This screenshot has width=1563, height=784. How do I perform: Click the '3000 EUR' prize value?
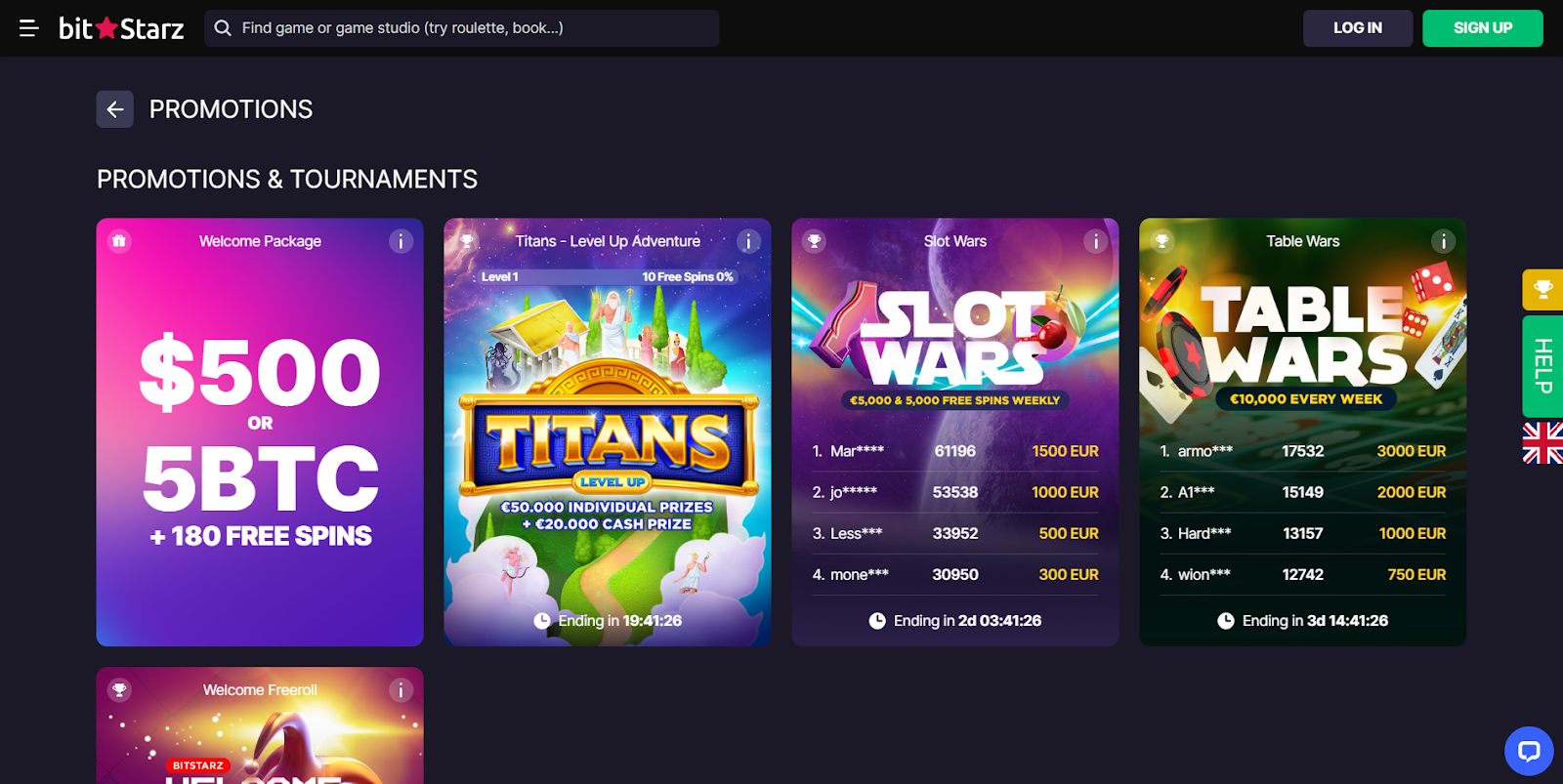coord(1412,451)
